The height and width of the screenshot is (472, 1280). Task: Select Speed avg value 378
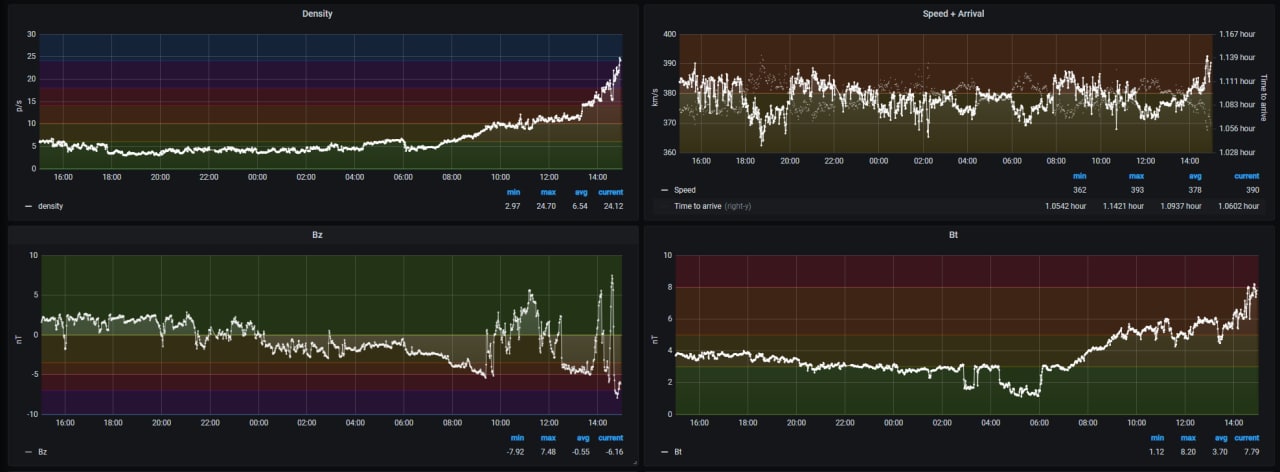1193,189
